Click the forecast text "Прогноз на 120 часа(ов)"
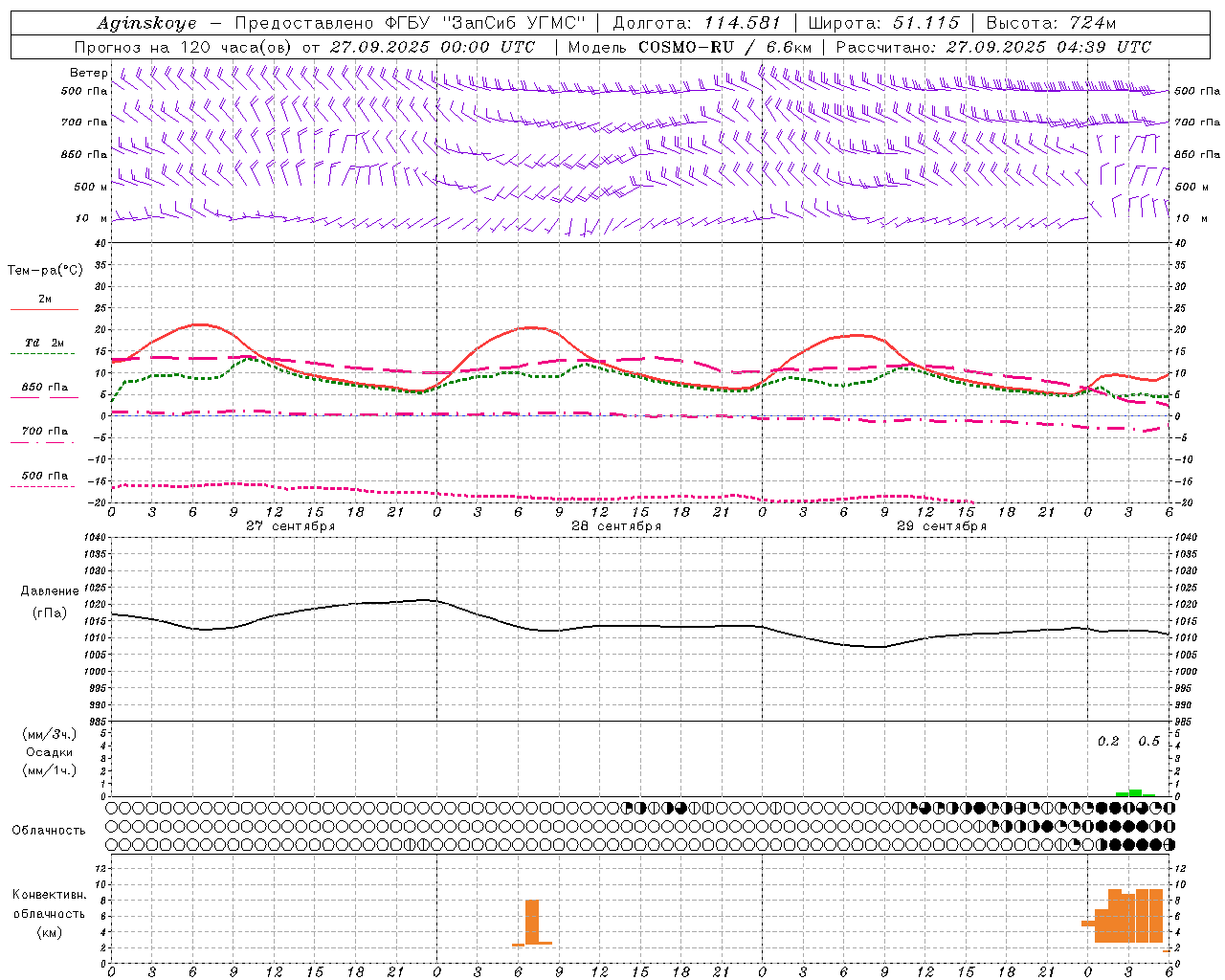Viewport: 1225px width, 980px height. (x=184, y=47)
